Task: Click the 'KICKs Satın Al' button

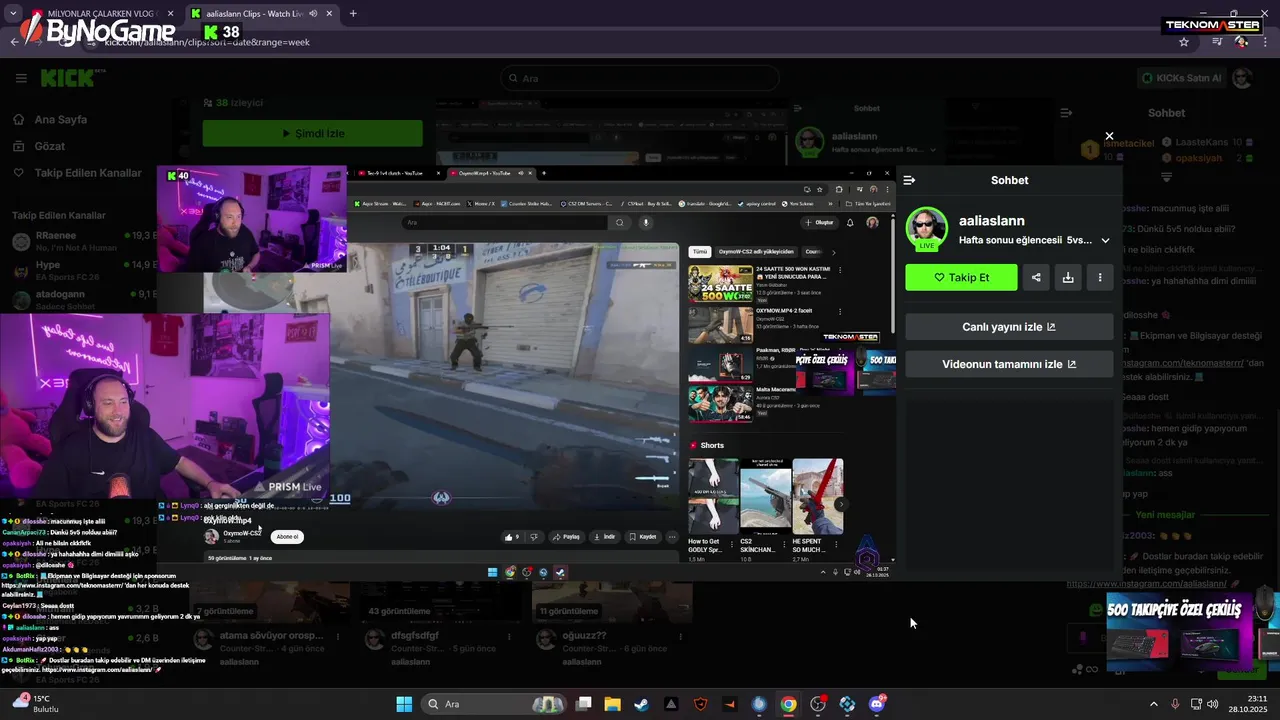Action: pos(1181,78)
